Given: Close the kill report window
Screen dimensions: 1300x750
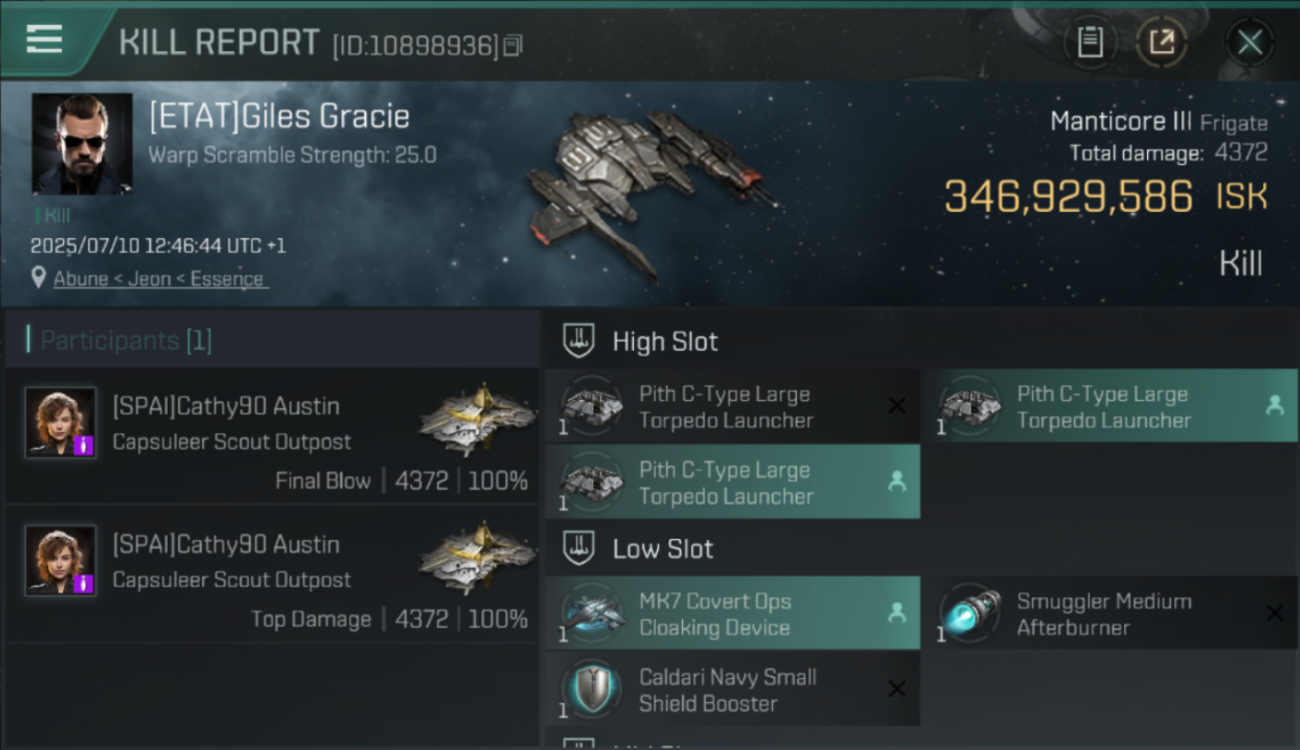Looking at the screenshot, I should tap(1249, 42).
